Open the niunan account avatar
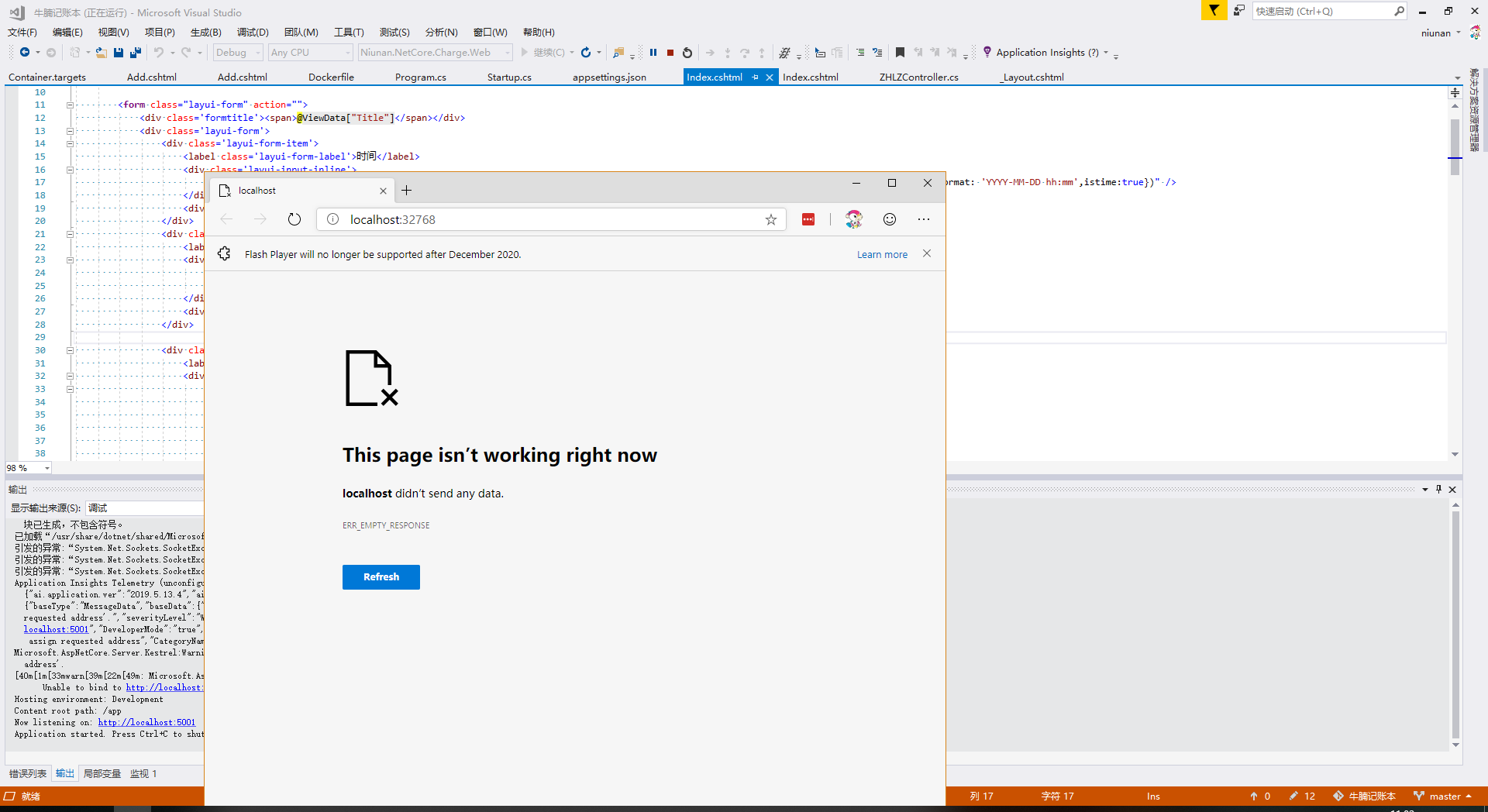 [1475, 33]
